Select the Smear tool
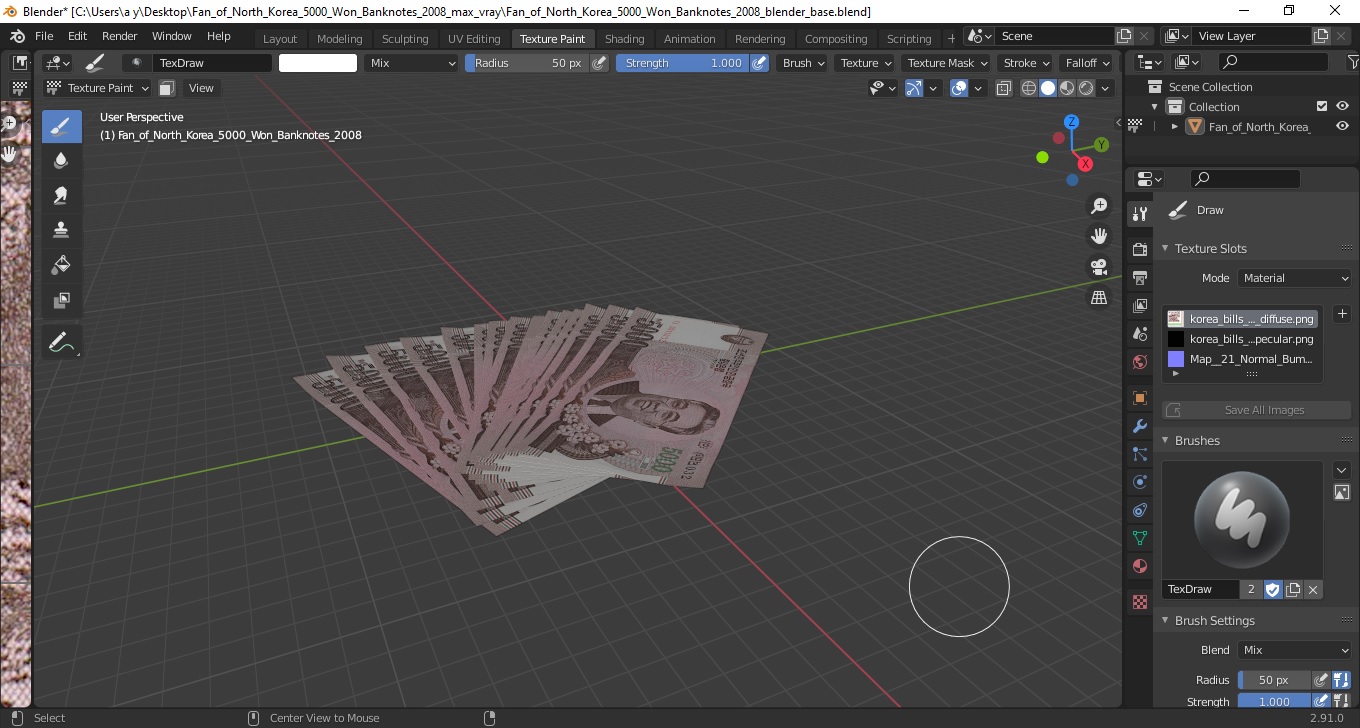 pos(62,195)
